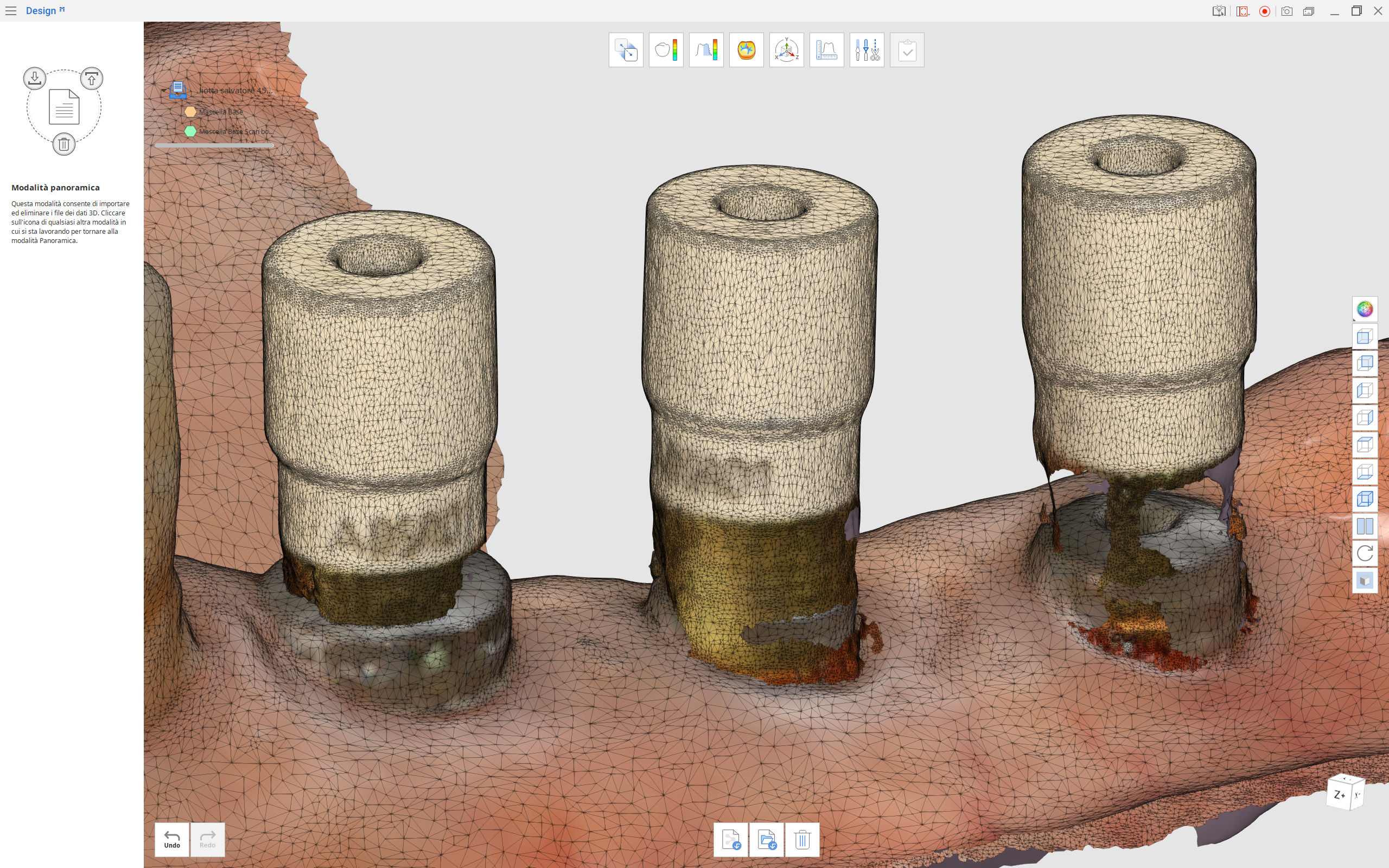Image resolution: width=1389 pixels, height=868 pixels.
Task: Open the hamburger main menu
Action: 11,11
